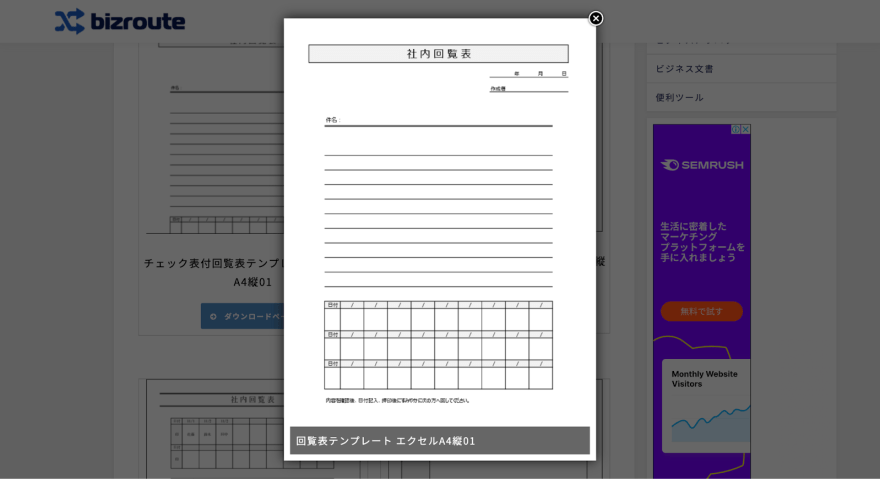Dismiss the Semrush ad with its X icon
Viewport: 880px width, 479px height.
pos(745,129)
